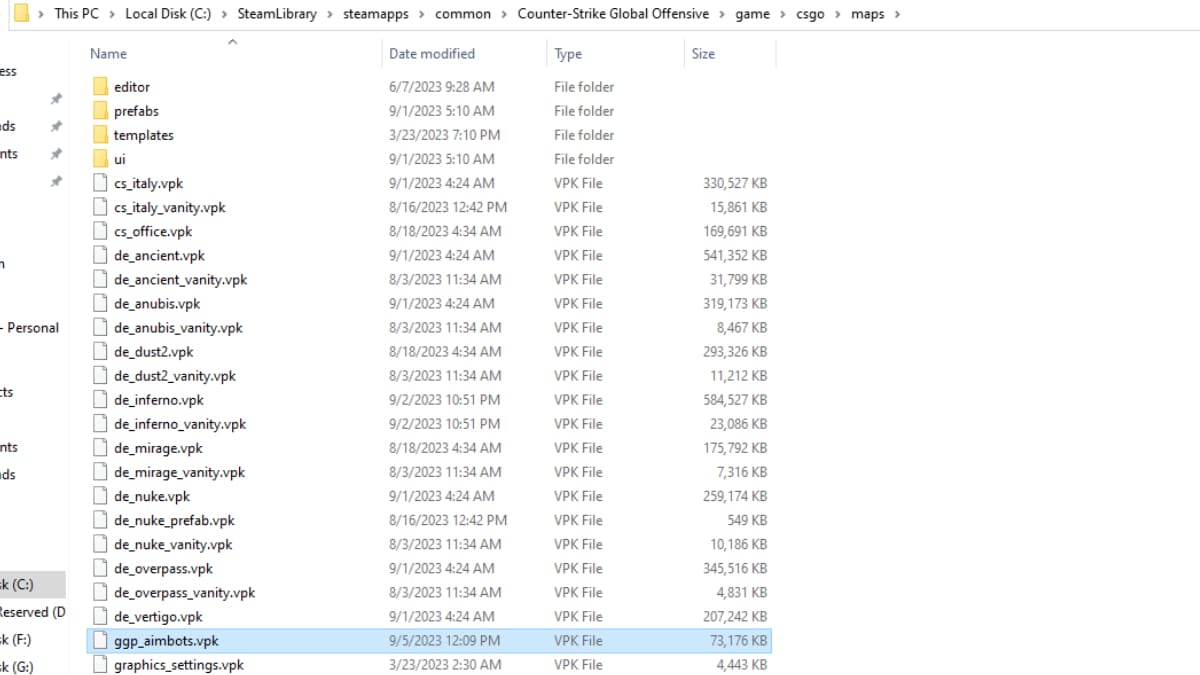Sort by the Date modified column header
This screenshot has width=1200, height=675.
pyautogui.click(x=432, y=54)
